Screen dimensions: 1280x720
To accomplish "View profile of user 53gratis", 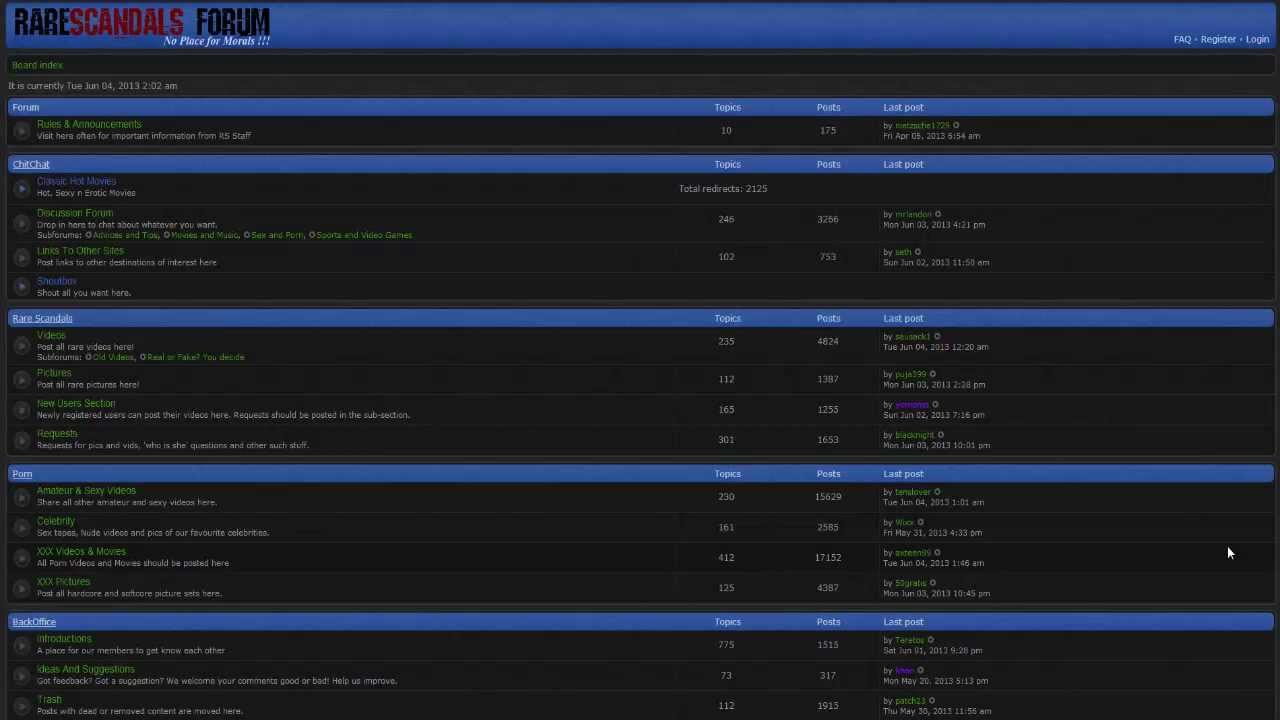I will [911, 583].
